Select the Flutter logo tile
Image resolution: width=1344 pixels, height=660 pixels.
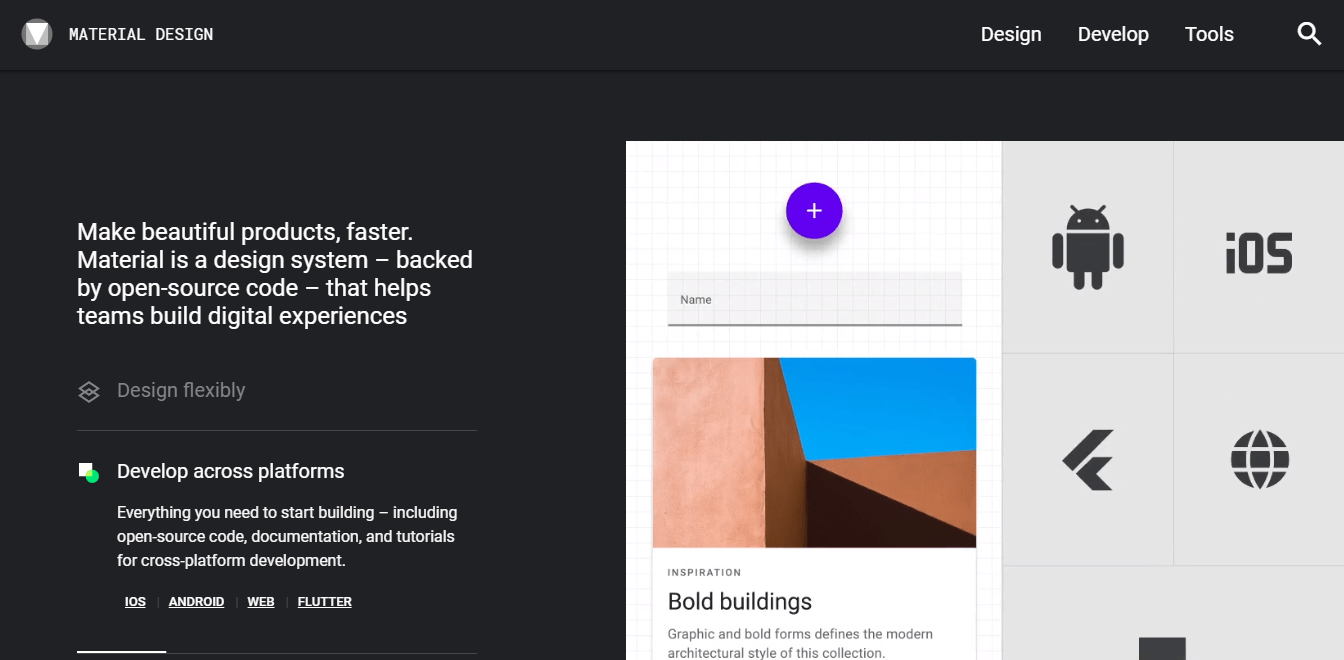[1088, 460]
